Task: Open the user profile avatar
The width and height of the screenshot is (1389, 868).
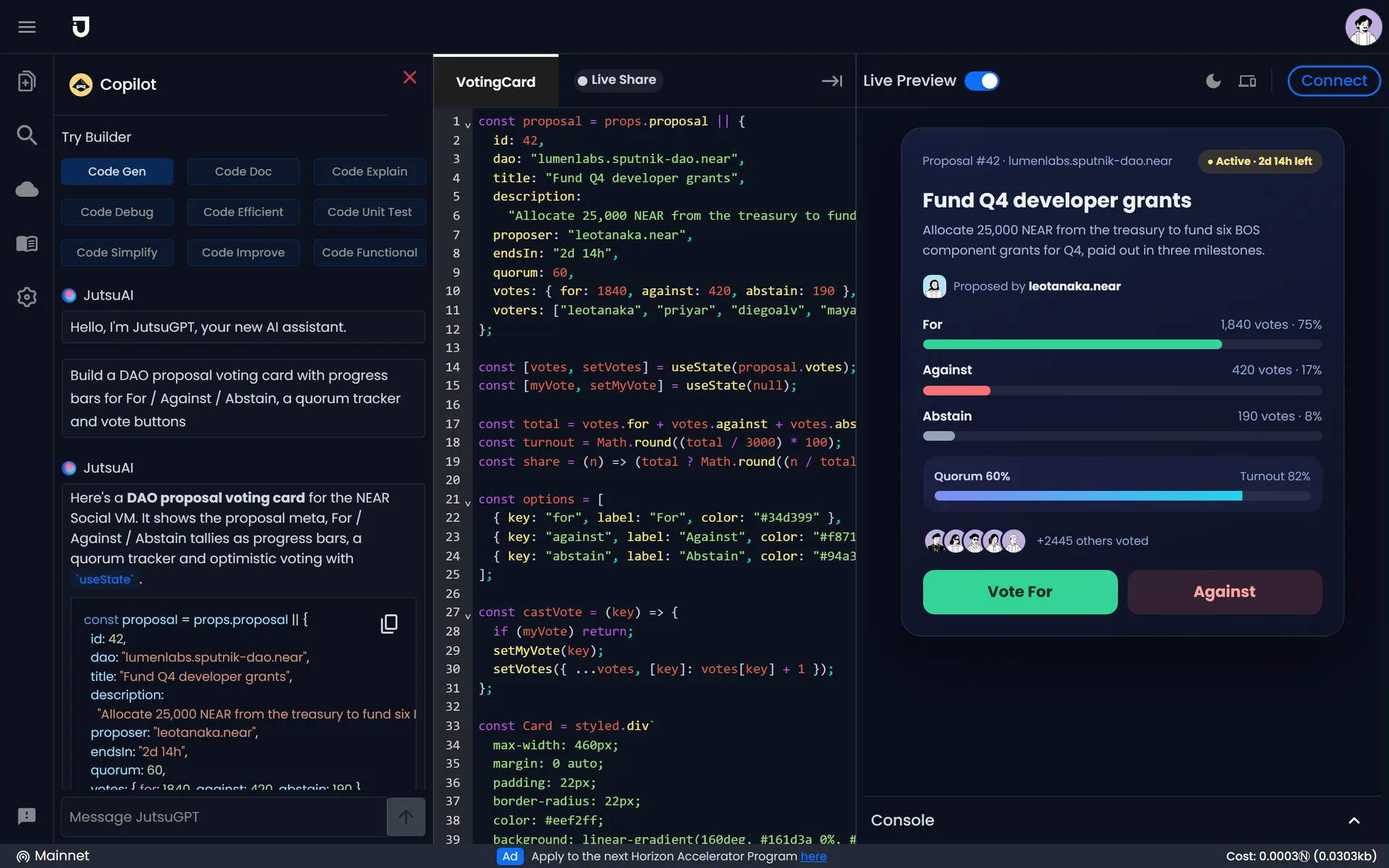Action: pos(1363,27)
